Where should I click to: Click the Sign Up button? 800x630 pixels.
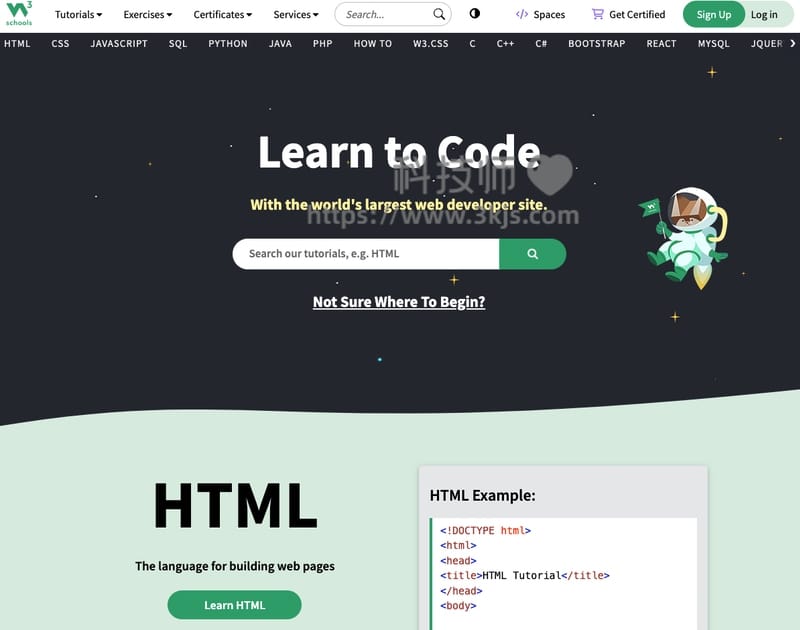pyautogui.click(x=714, y=15)
